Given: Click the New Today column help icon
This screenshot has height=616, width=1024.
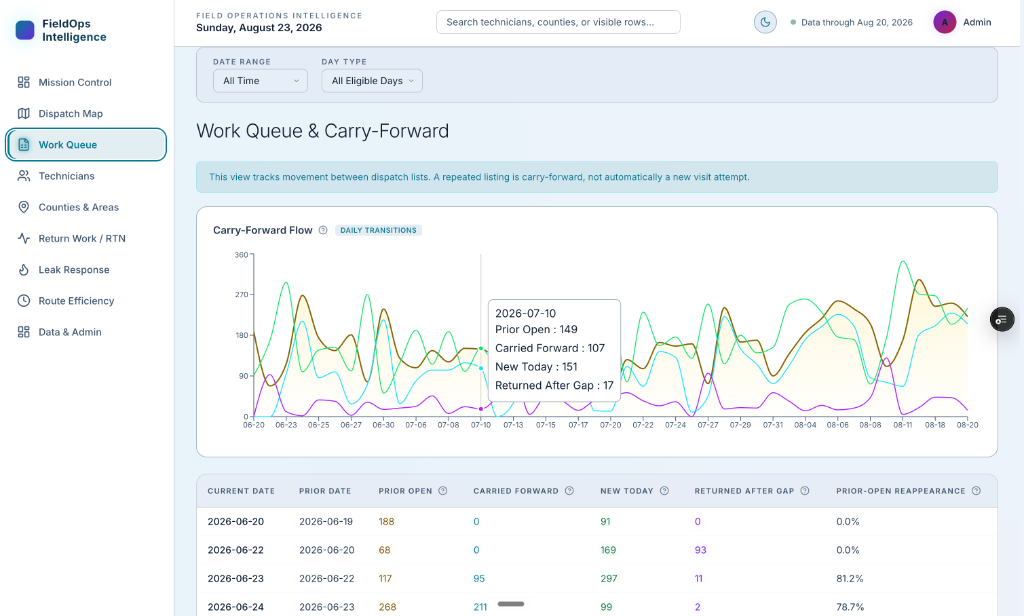Looking at the screenshot, I should (664, 491).
